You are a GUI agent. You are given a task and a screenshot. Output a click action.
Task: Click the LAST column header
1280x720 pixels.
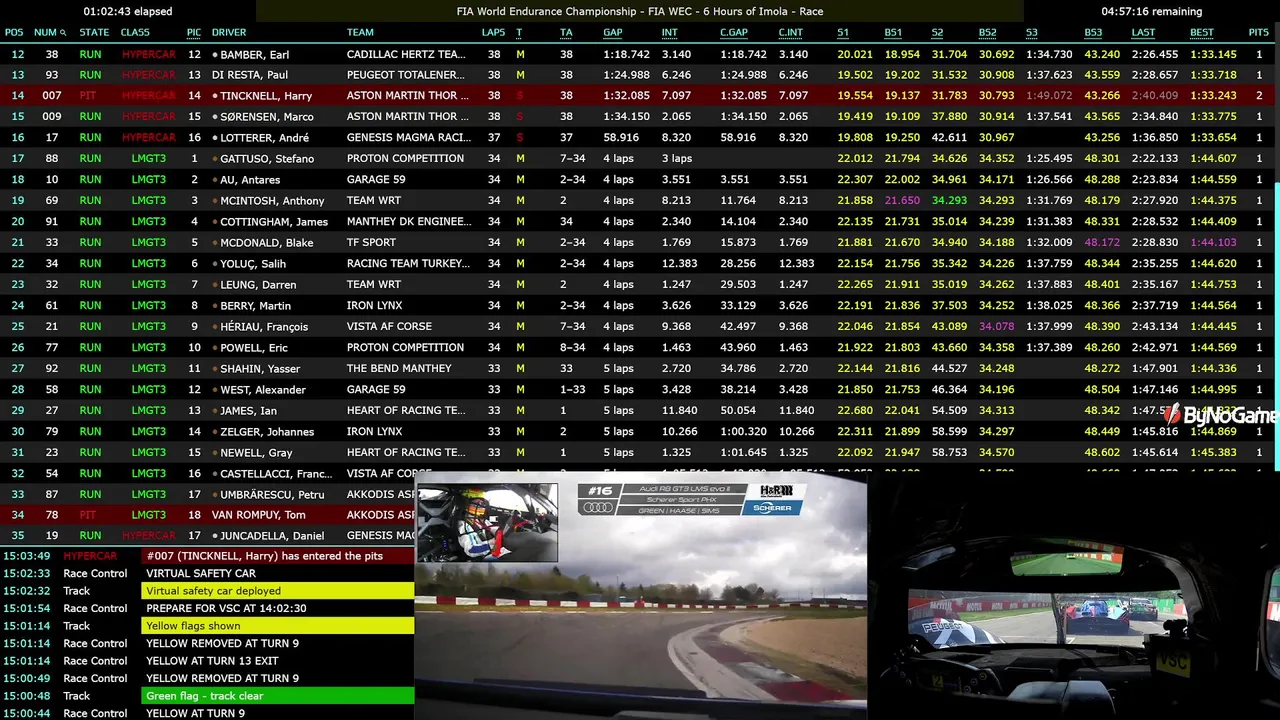1143,33
